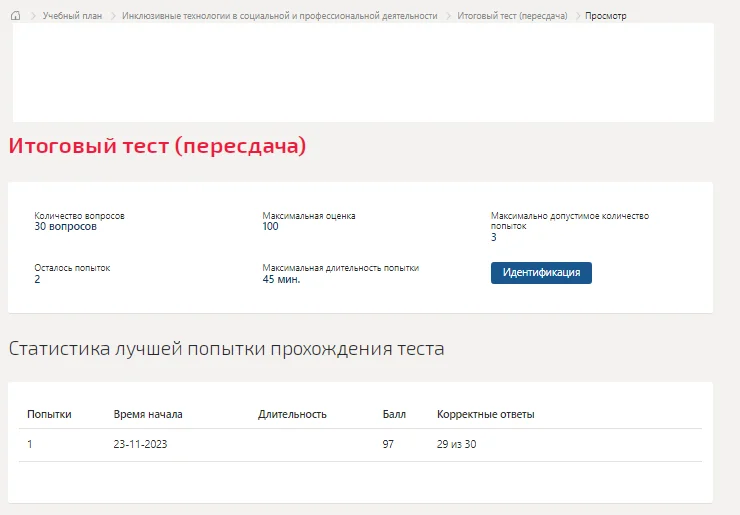The width and height of the screenshot is (740, 515).
Task: Select attempt number 1 in table row
Action: [30, 444]
